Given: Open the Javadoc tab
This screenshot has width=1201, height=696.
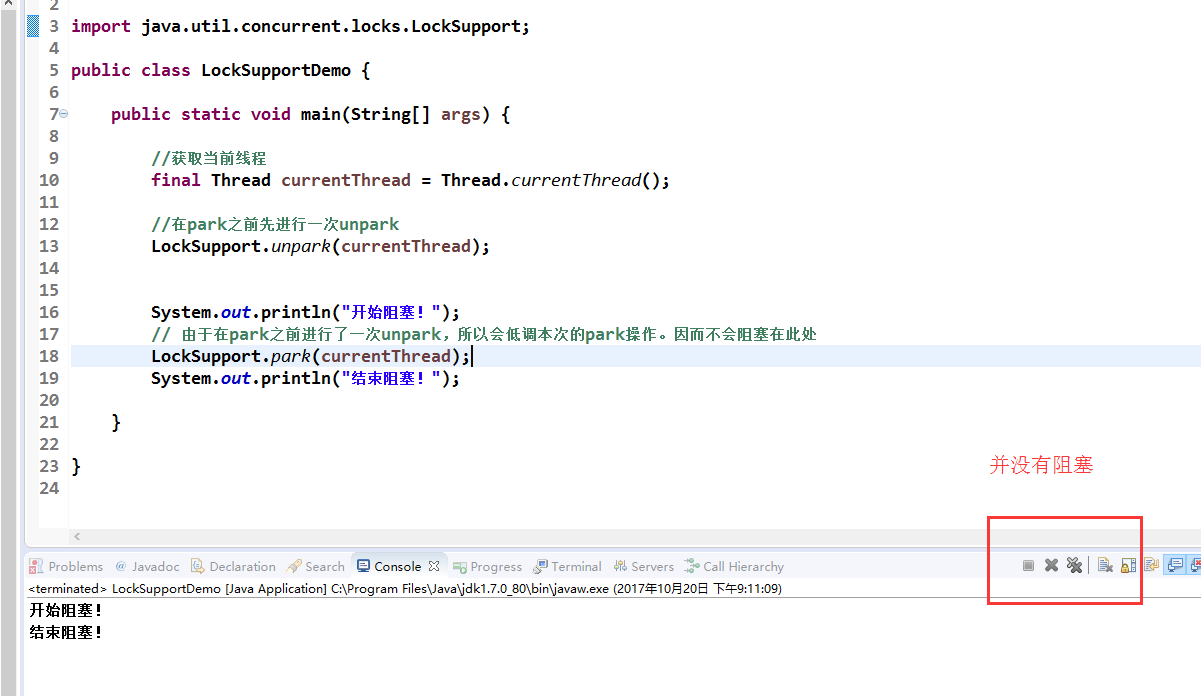Looking at the screenshot, I should [x=147, y=566].
